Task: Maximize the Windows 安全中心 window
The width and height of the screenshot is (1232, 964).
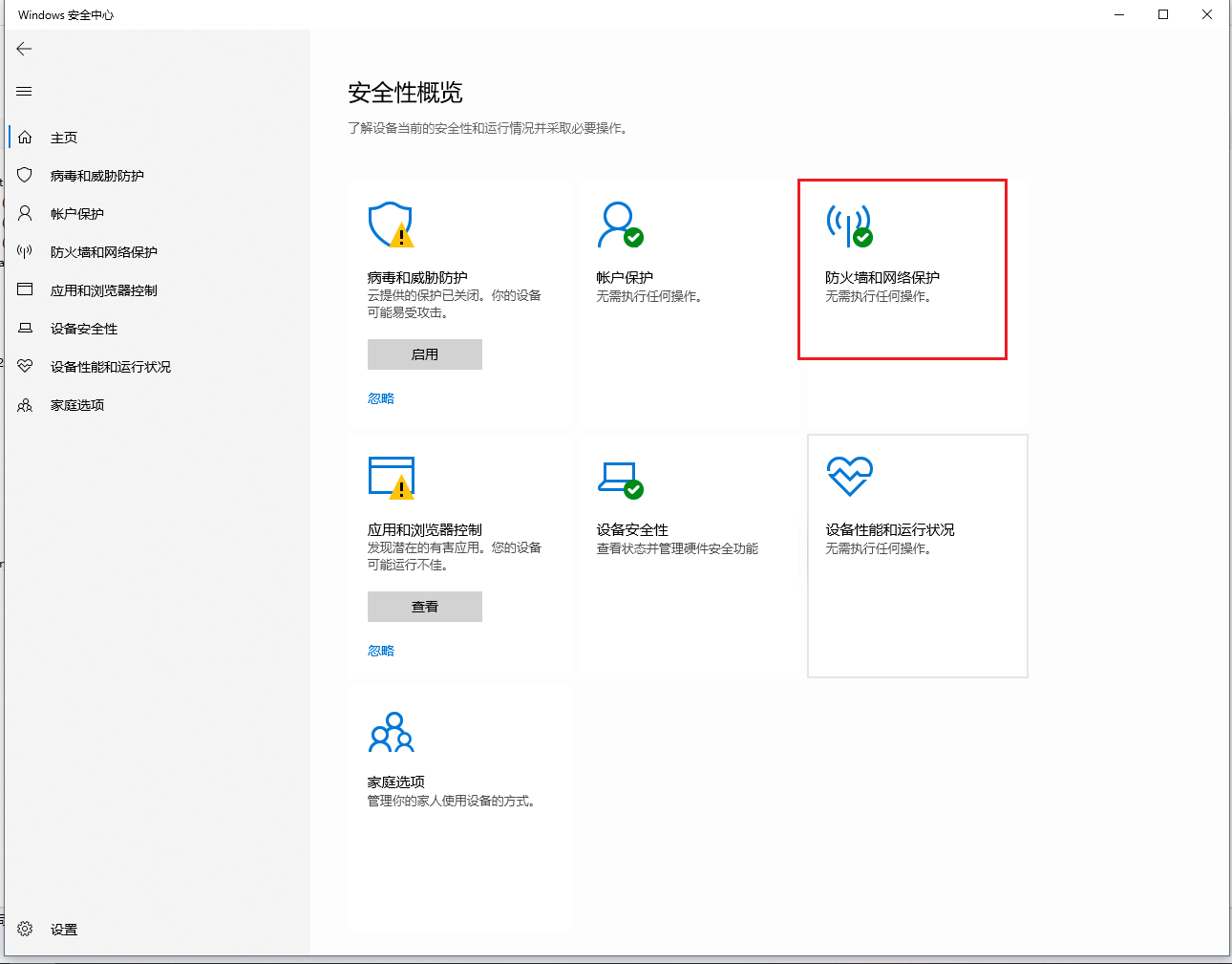Action: [x=1163, y=14]
